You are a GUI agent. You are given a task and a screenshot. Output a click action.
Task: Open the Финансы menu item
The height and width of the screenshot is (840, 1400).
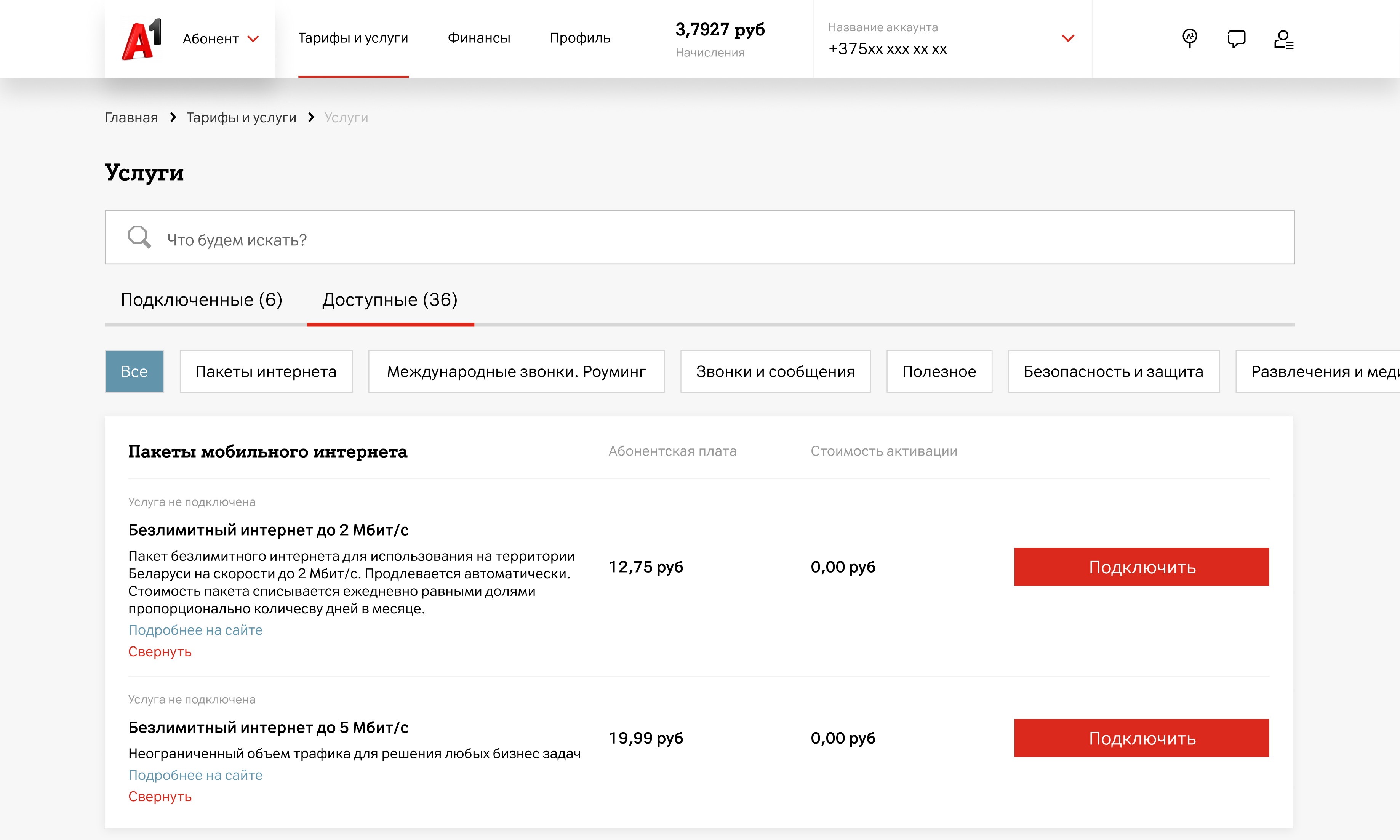point(479,38)
